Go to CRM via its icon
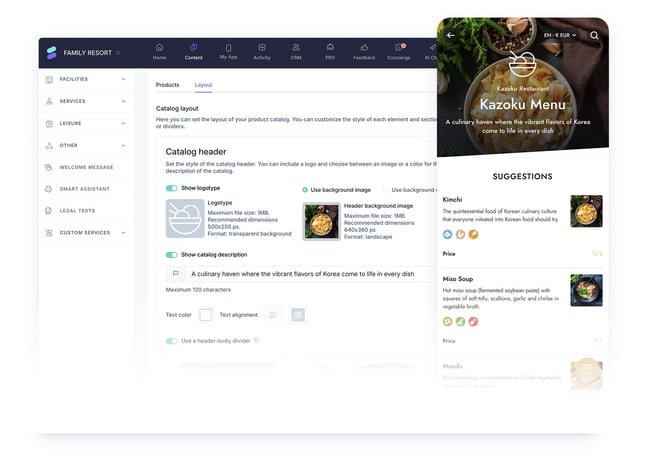Image resolution: width=670 pixels, height=458 pixels. [296, 48]
